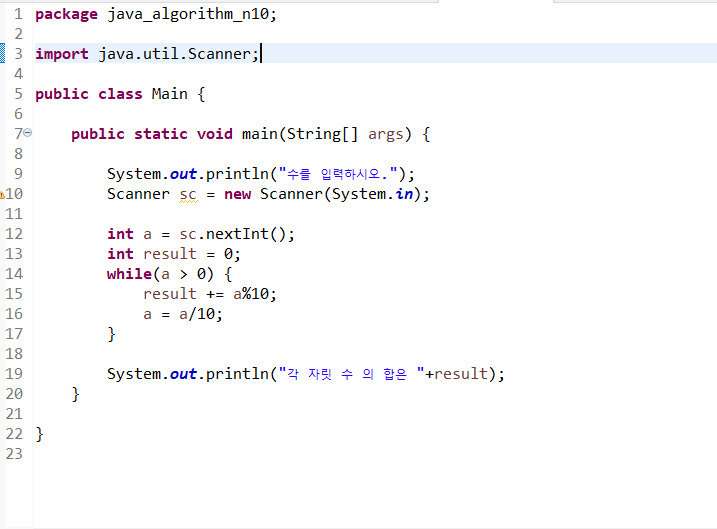Collapse the main method fold toggle
The height and width of the screenshot is (529, 717).
coord(27,133)
